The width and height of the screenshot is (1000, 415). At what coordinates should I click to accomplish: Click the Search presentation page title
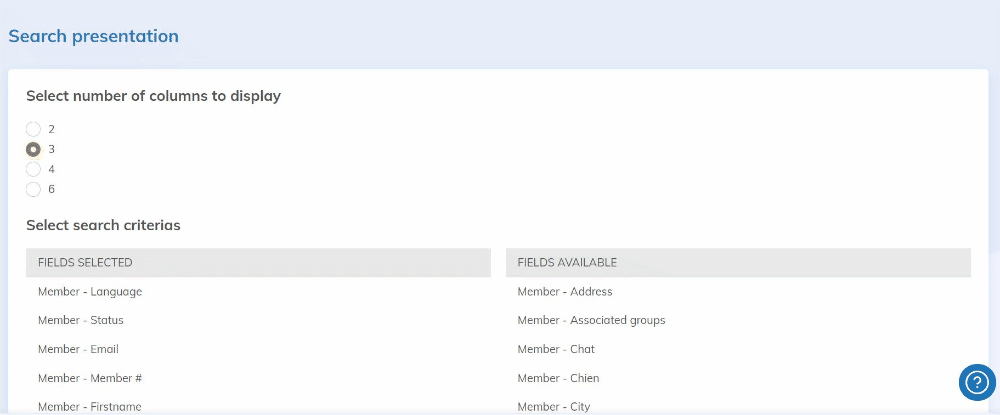pyautogui.click(x=94, y=36)
